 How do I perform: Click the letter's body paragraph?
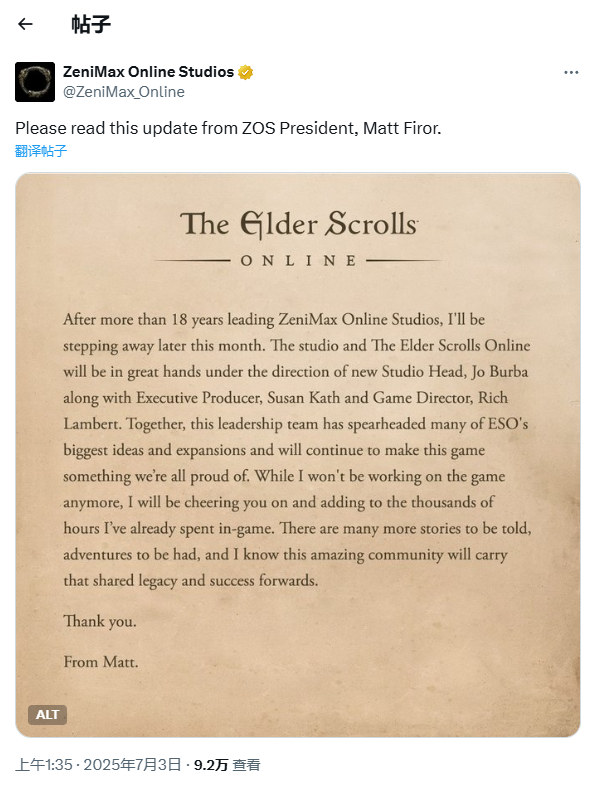tap(297, 450)
